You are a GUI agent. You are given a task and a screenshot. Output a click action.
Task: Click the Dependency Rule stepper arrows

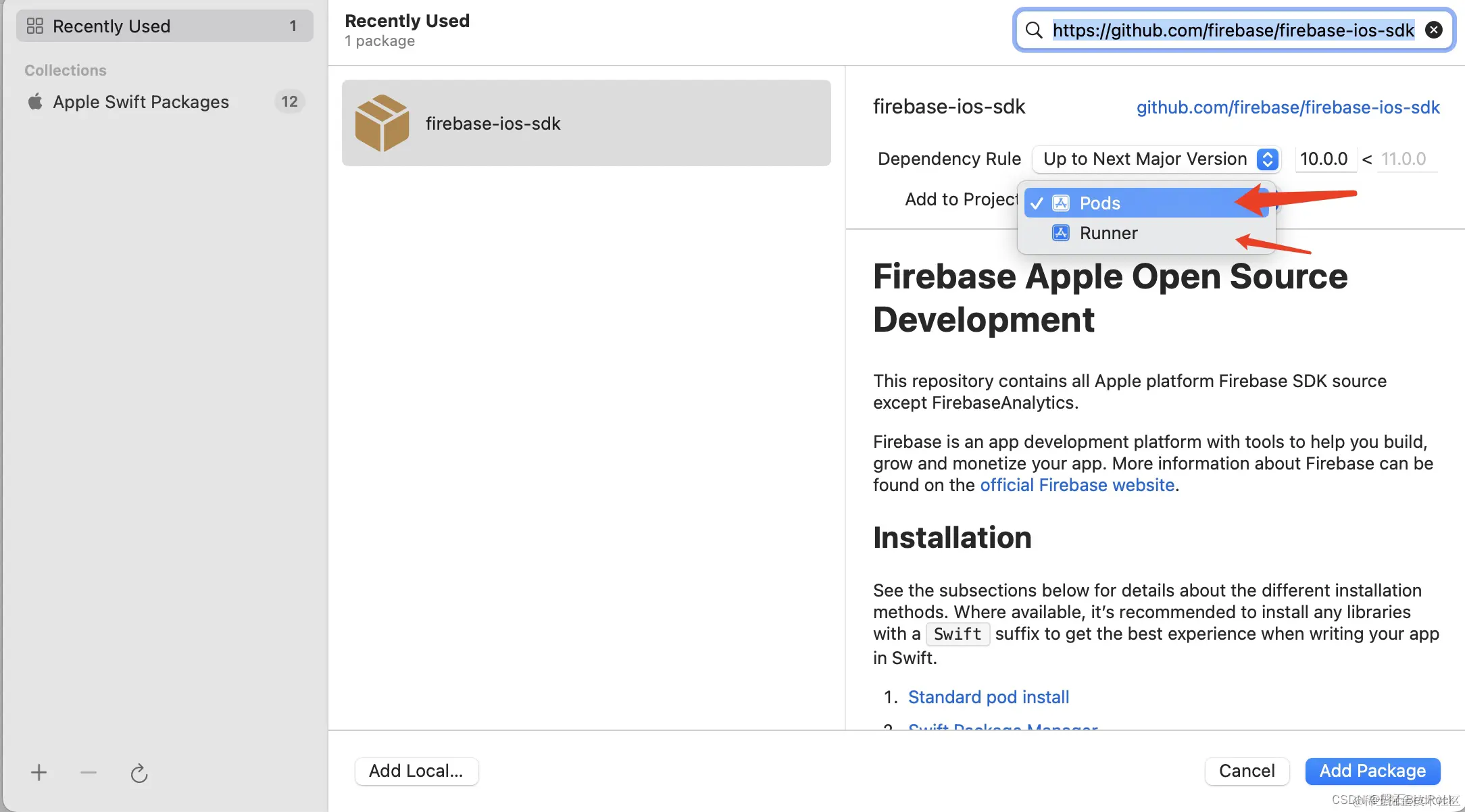tap(1268, 159)
